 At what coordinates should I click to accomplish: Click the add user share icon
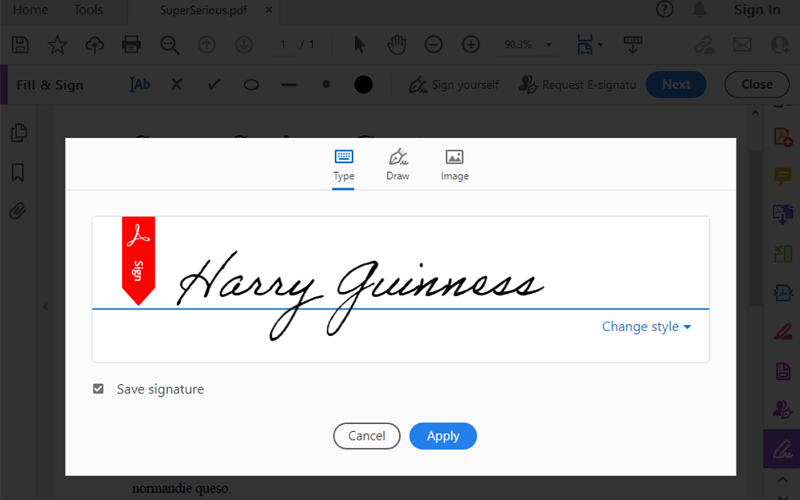780,45
